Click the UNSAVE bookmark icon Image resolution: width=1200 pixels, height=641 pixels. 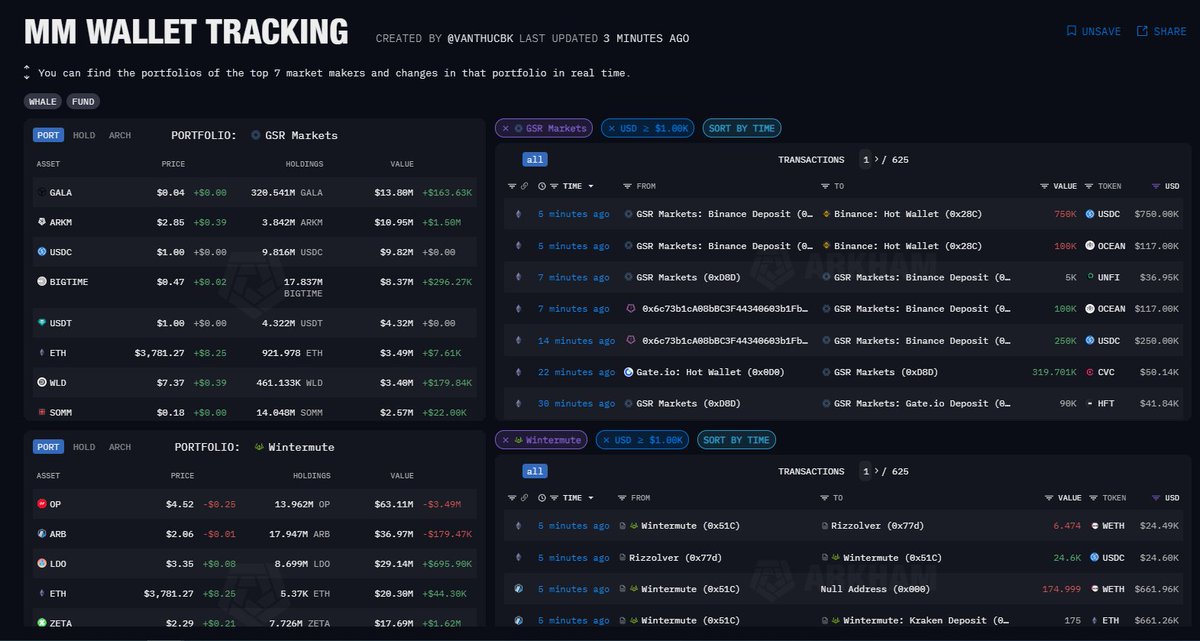click(1071, 31)
